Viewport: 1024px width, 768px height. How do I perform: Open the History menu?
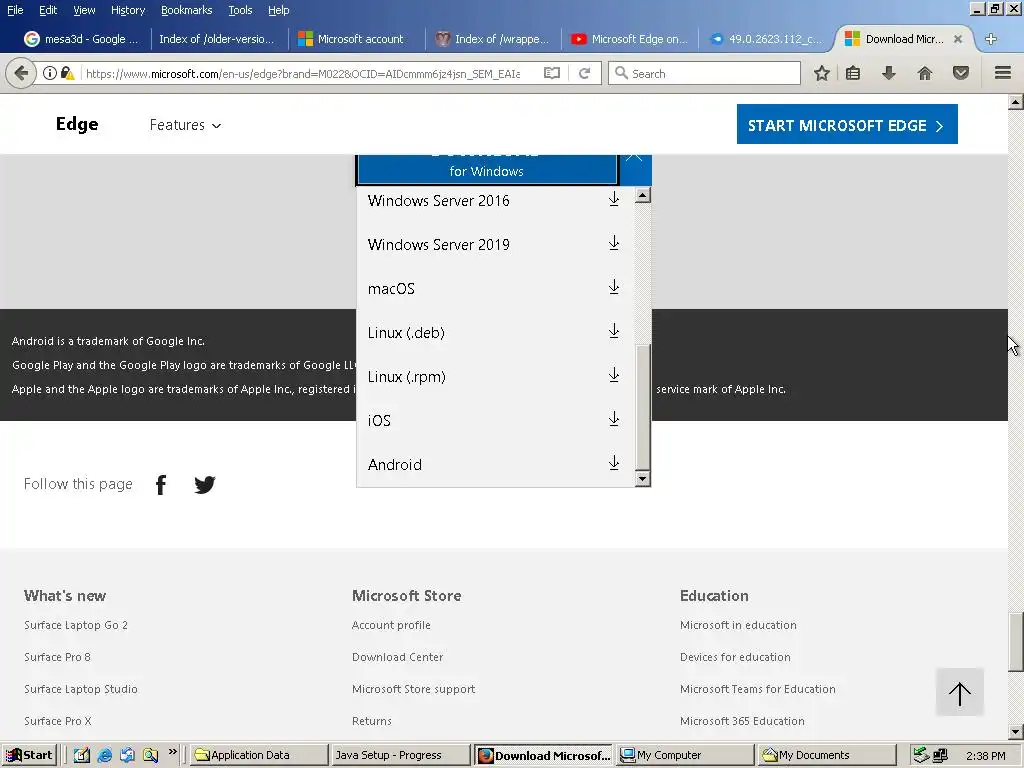coord(127,10)
